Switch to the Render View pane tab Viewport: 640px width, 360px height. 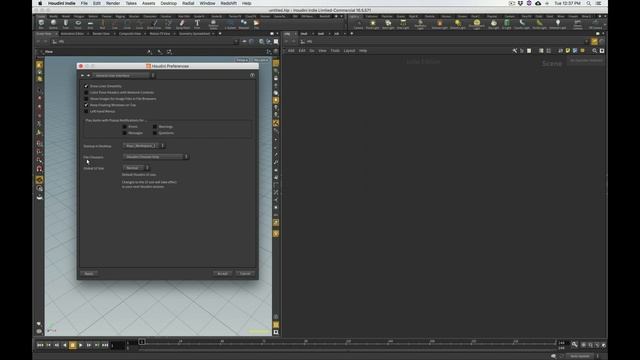(x=101, y=33)
